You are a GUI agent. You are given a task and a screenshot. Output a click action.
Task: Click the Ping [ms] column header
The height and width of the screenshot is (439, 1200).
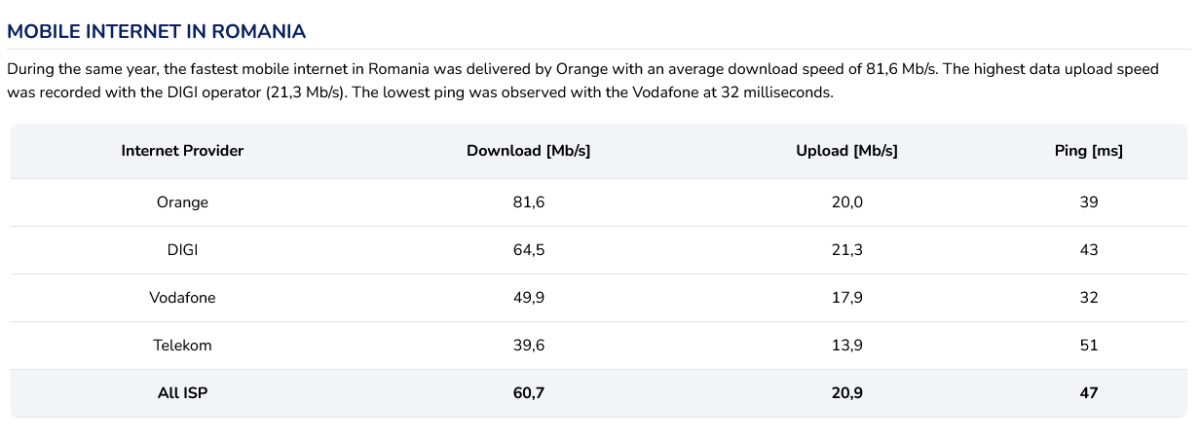(1089, 151)
